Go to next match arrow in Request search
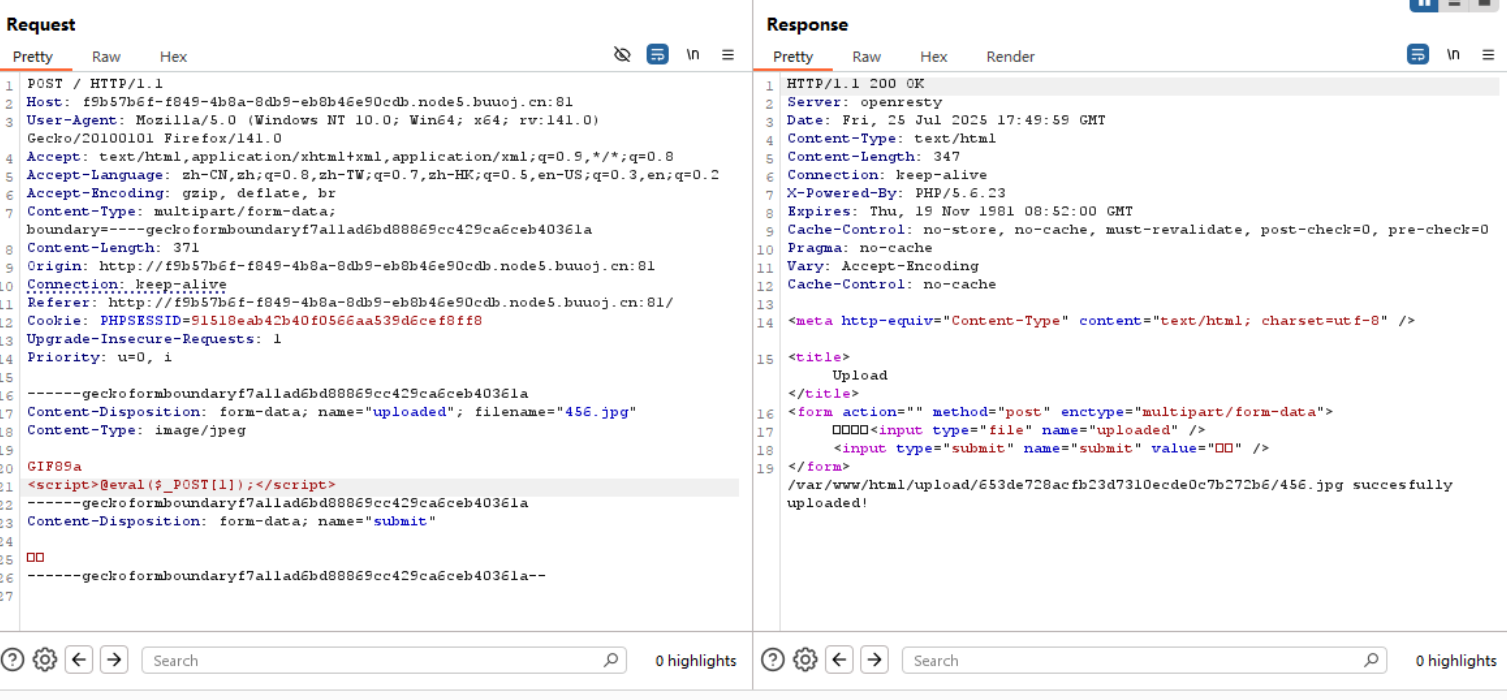Viewport: 1507px width, 700px height. point(114,660)
